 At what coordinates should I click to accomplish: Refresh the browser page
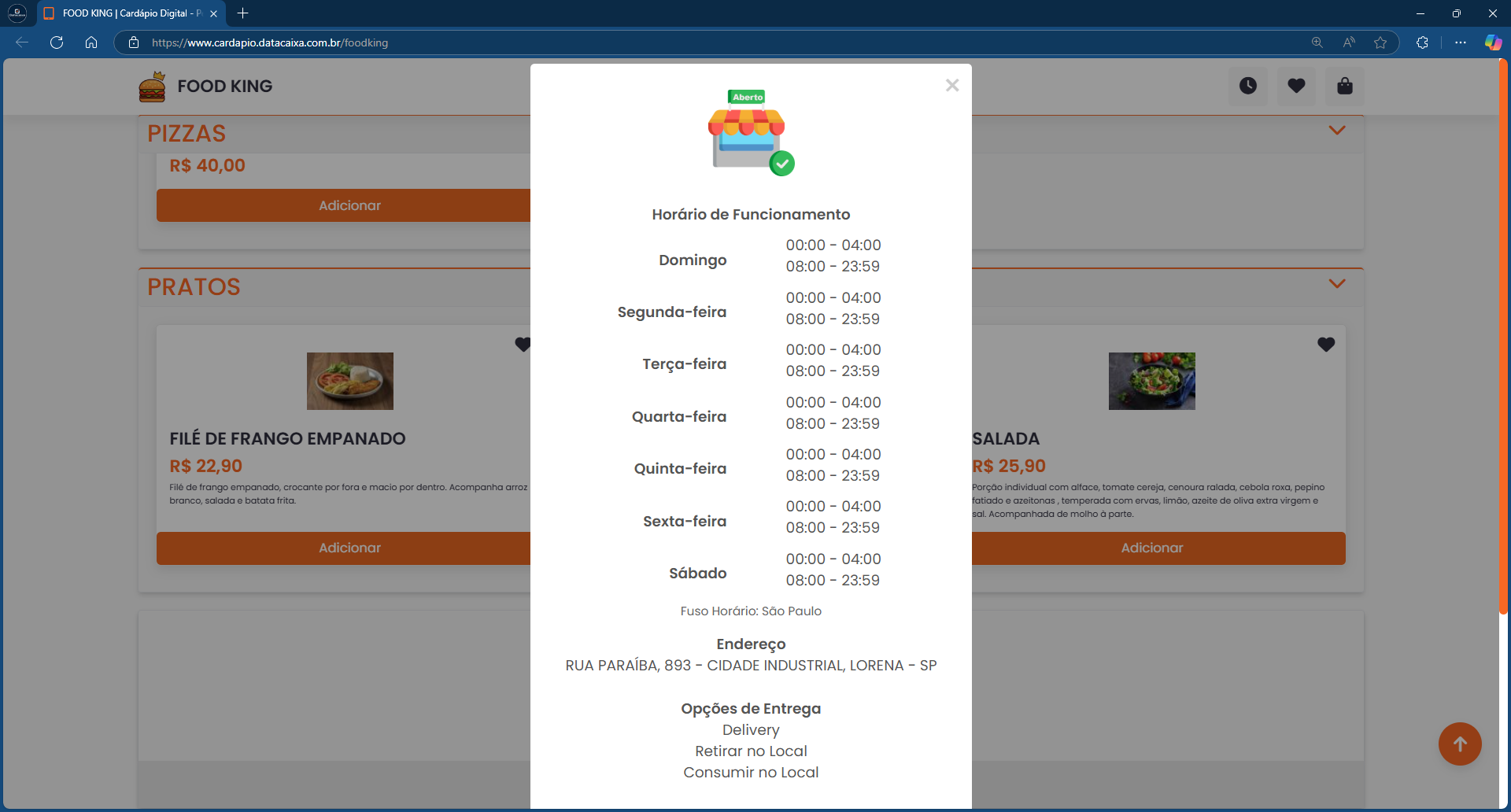57,42
